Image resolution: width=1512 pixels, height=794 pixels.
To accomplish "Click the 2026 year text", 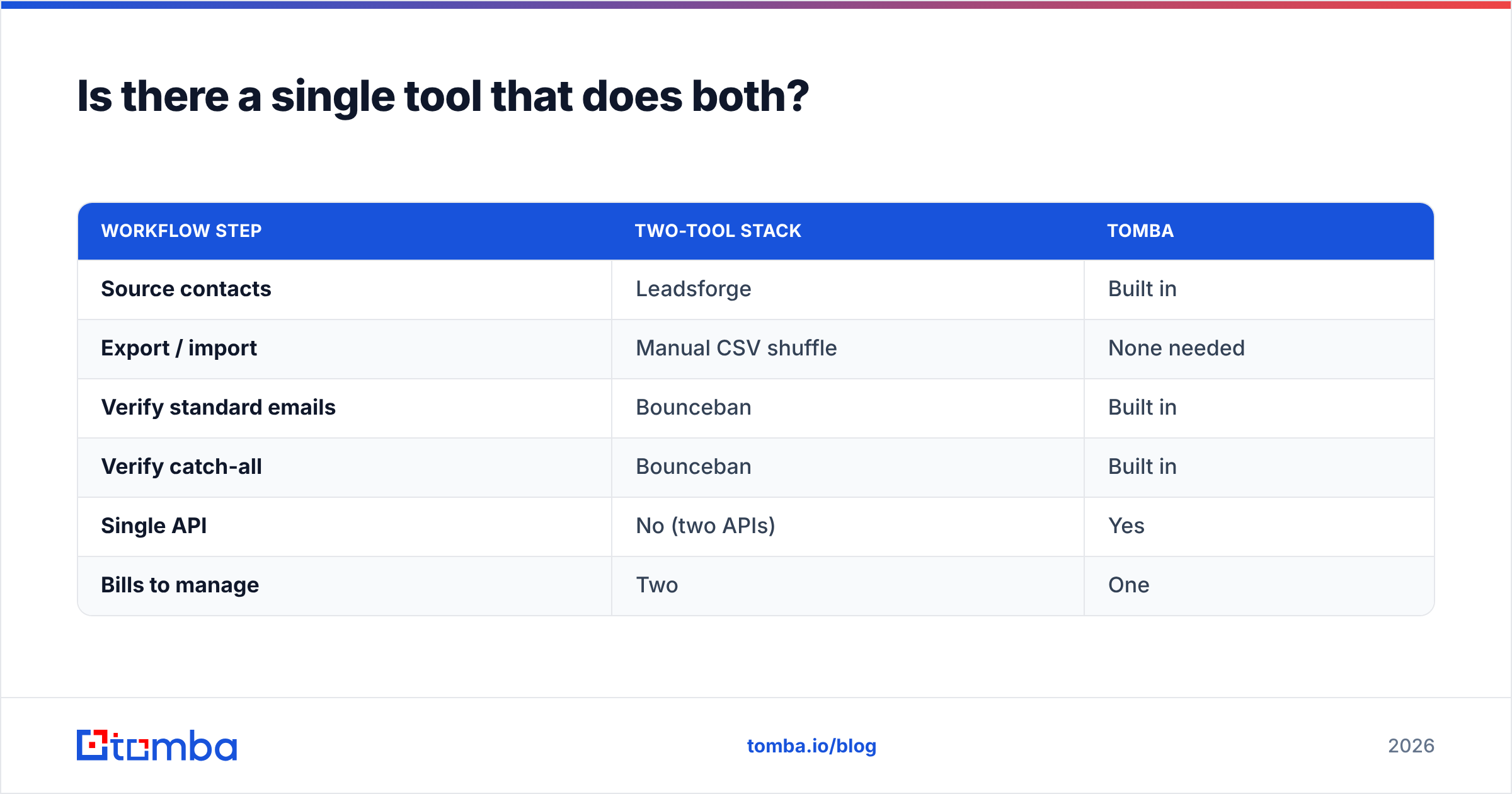I will [x=1411, y=746].
